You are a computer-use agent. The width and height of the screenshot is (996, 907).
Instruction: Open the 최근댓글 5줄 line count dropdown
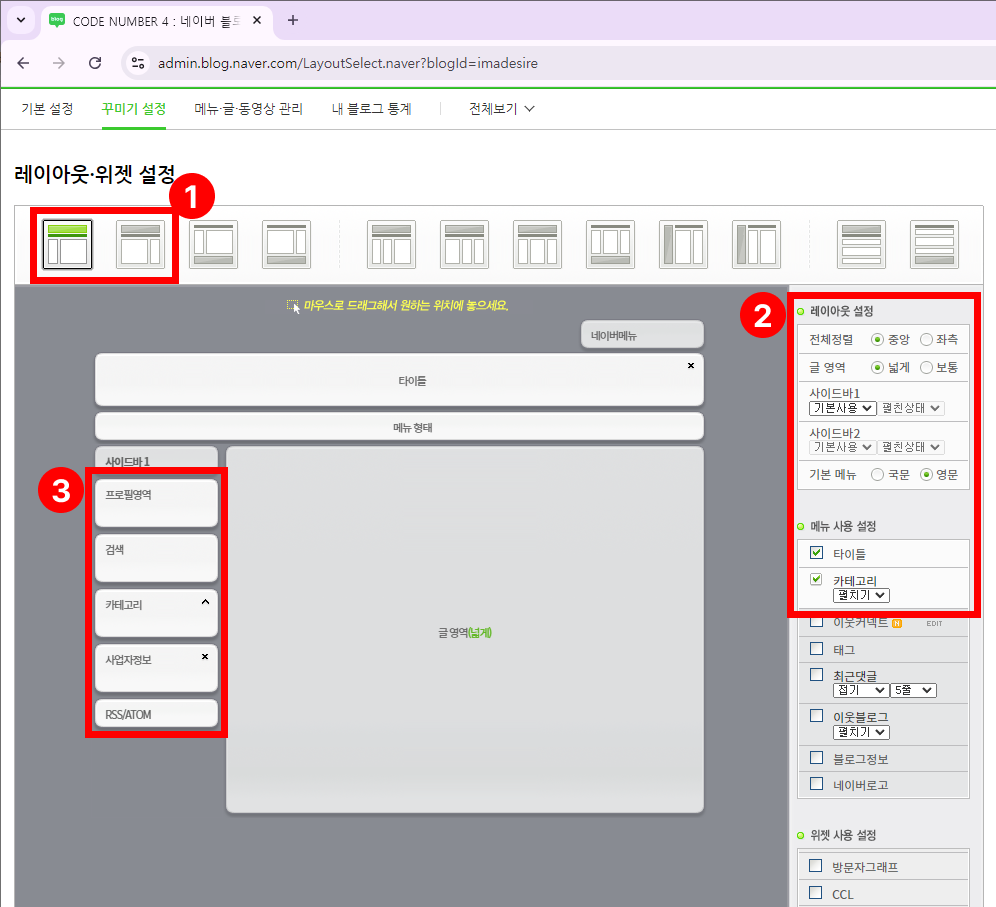tap(913, 690)
